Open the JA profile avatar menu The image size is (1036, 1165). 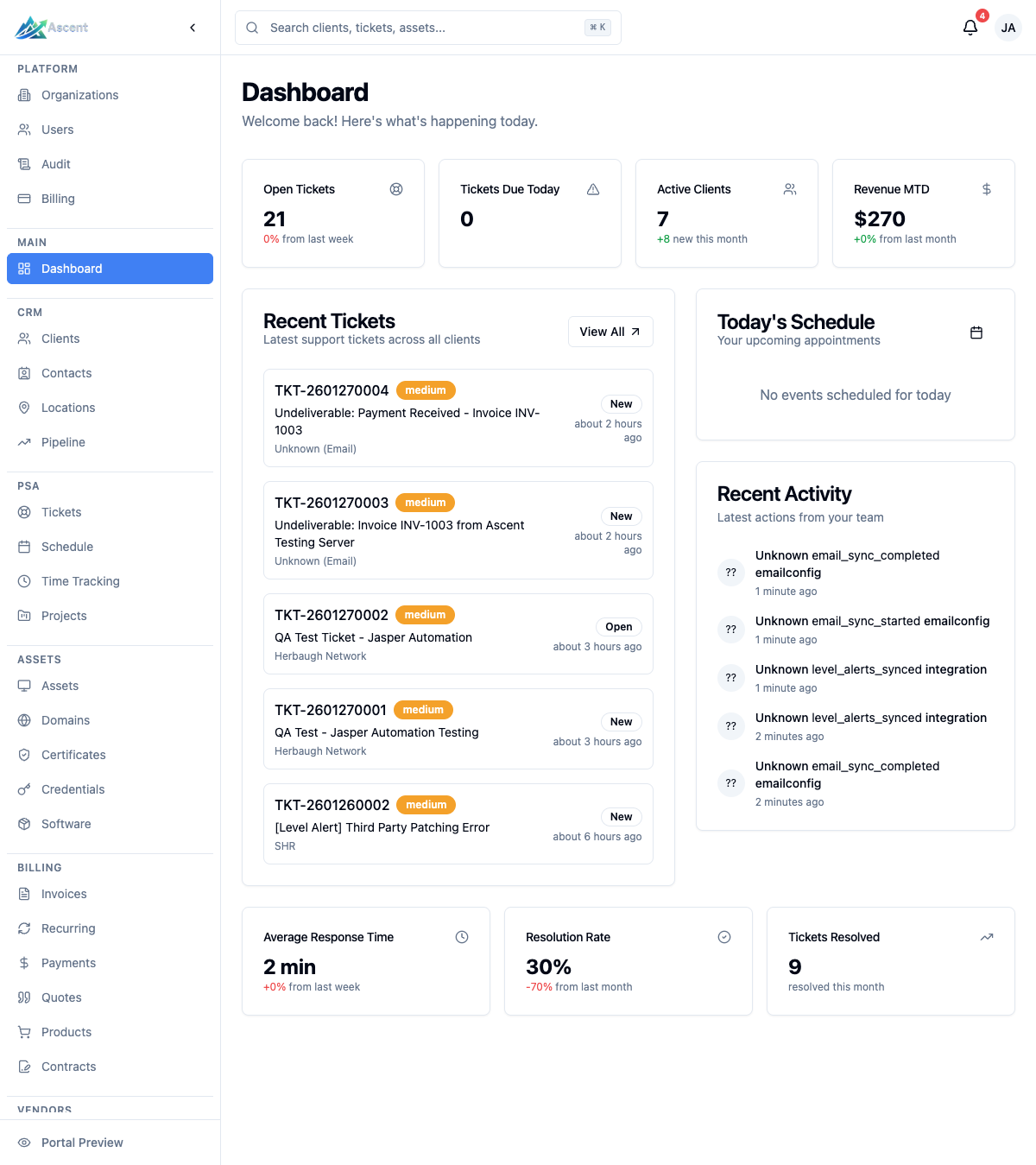point(1008,27)
